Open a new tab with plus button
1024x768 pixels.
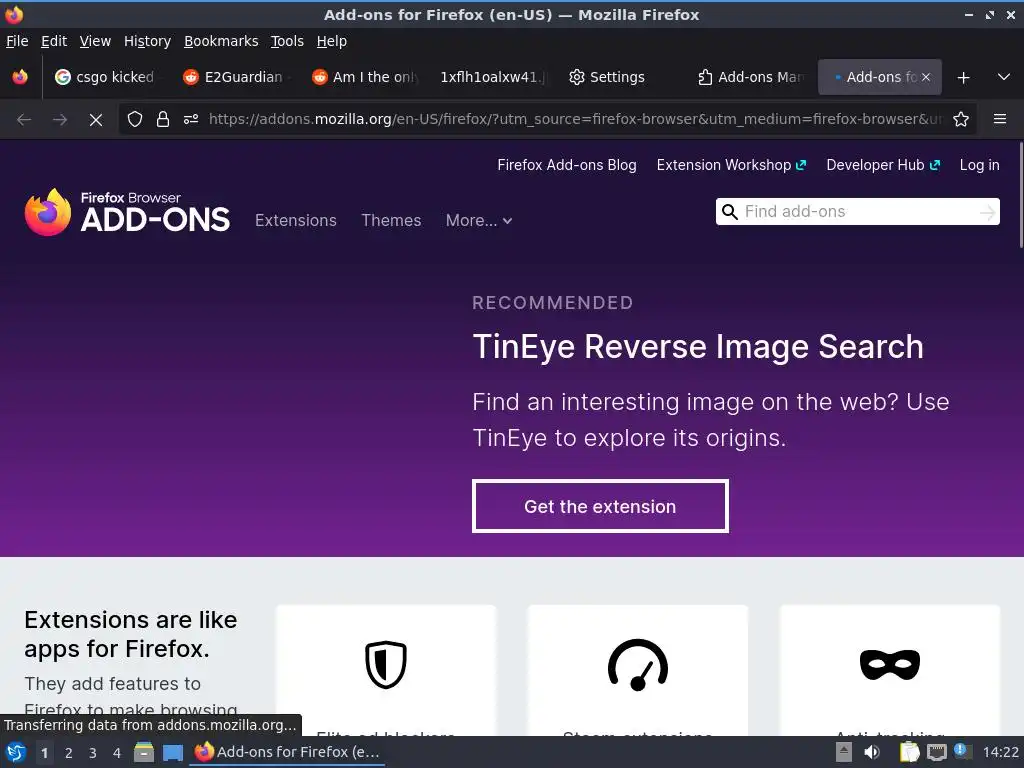(x=963, y=78)
